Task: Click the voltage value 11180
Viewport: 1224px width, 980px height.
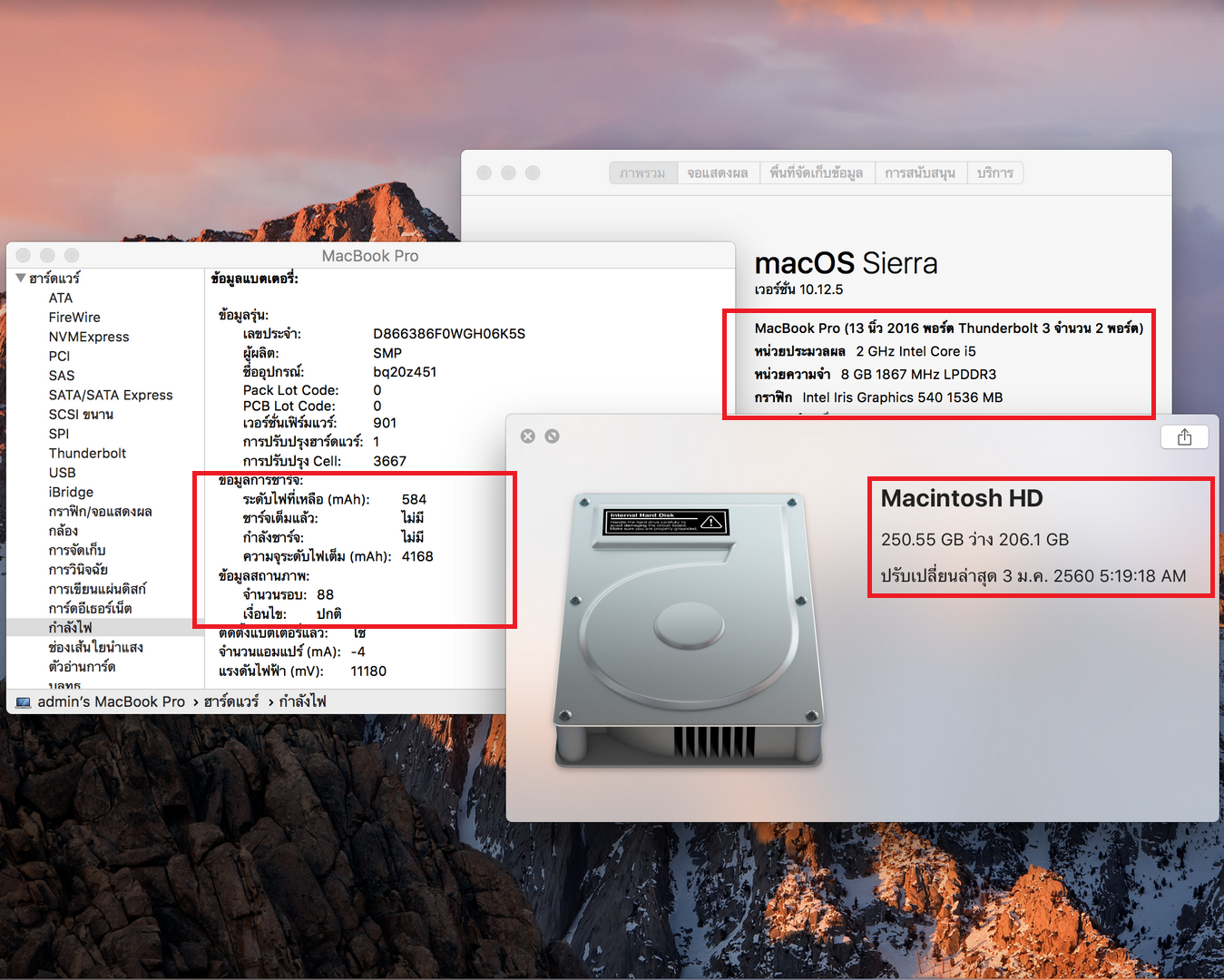Action: pyautogui.click(x=368, y=671)
